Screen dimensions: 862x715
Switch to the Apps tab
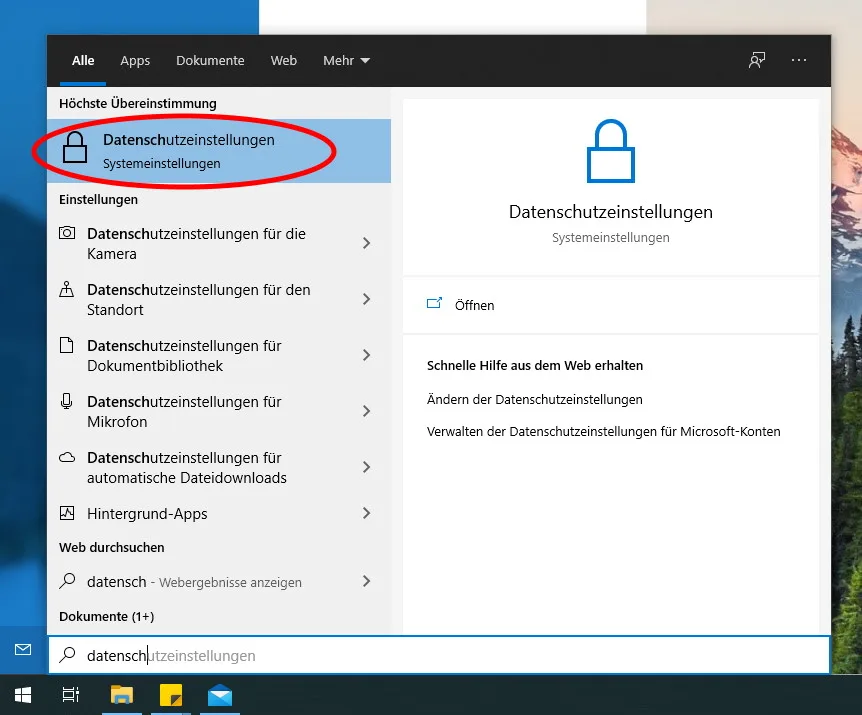point(135,61)
